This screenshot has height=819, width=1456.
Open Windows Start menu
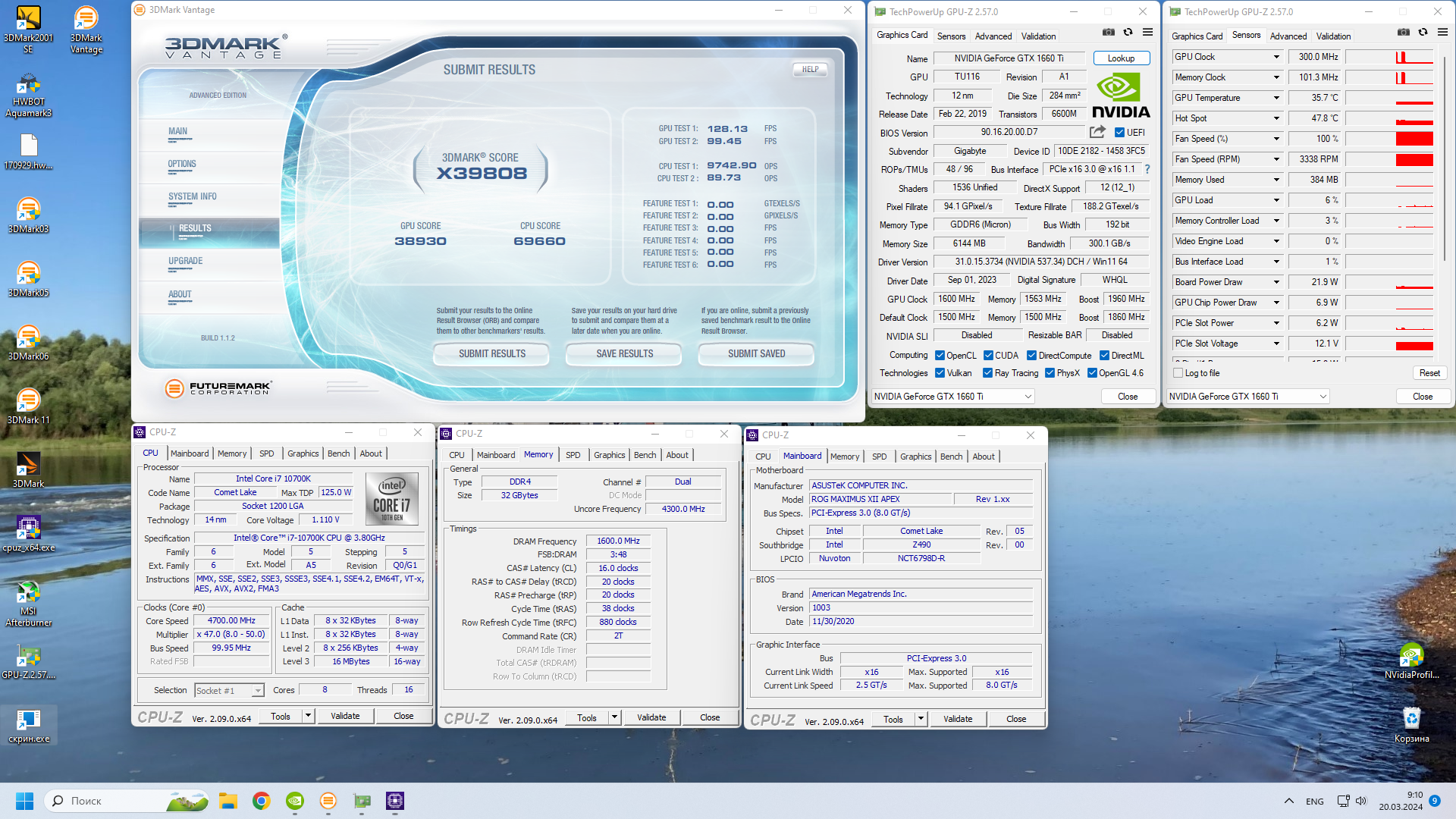tap(25, 801)
